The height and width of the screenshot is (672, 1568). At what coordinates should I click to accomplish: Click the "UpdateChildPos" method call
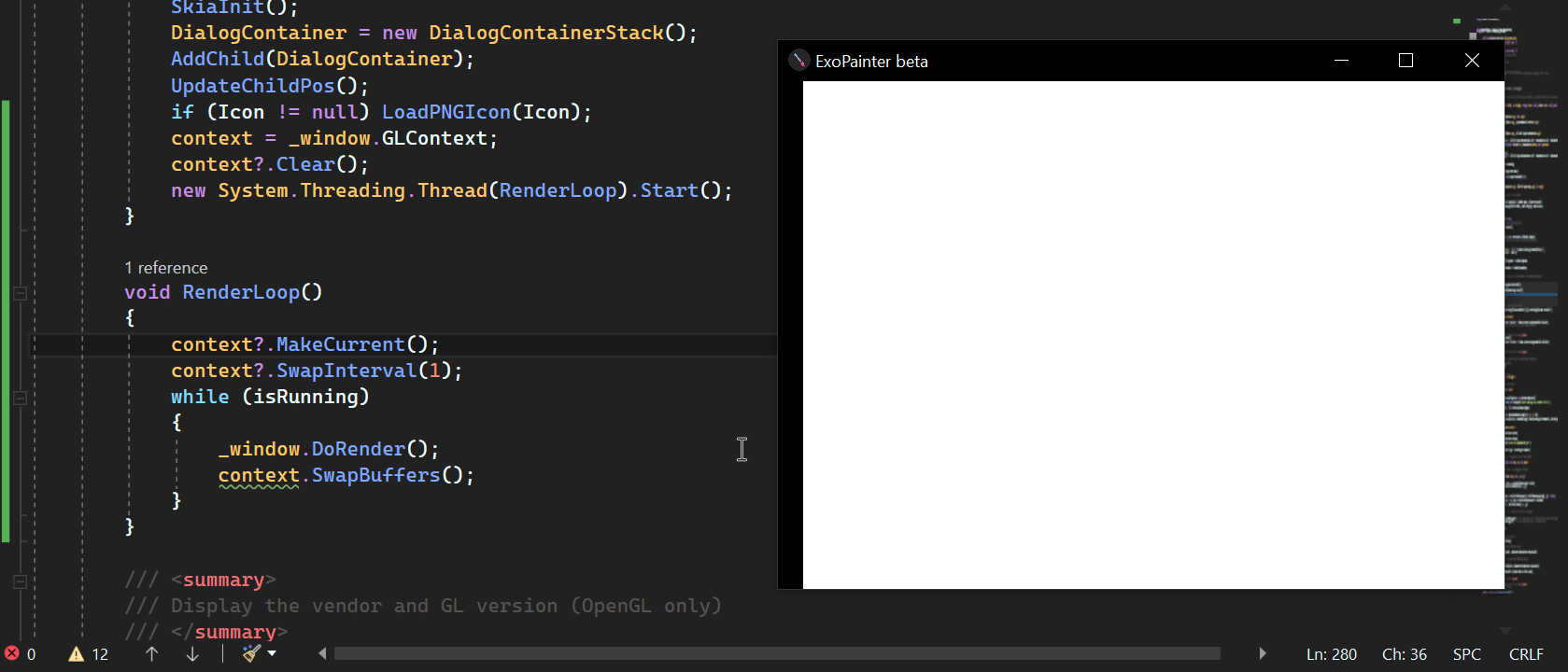click(x=252, y=86)
